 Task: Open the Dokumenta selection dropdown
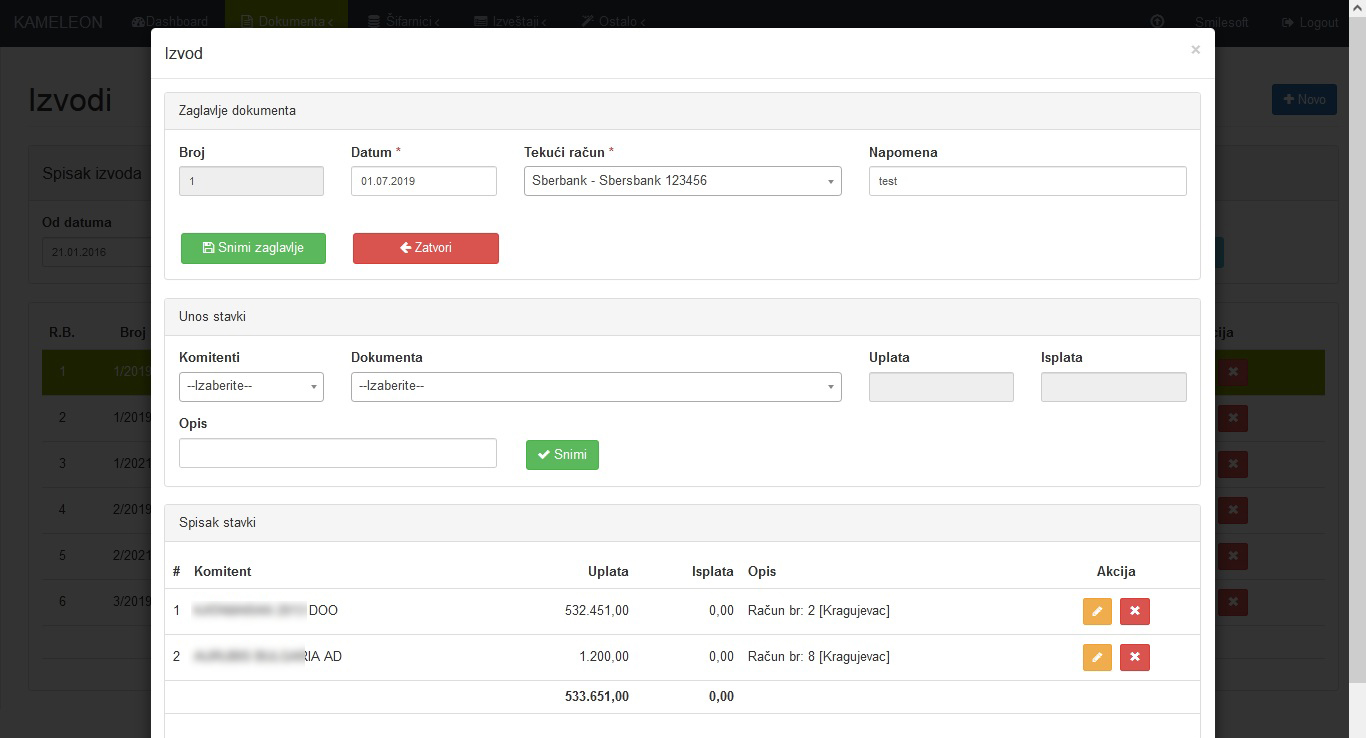pyautogui.click(x=596, y=387)
